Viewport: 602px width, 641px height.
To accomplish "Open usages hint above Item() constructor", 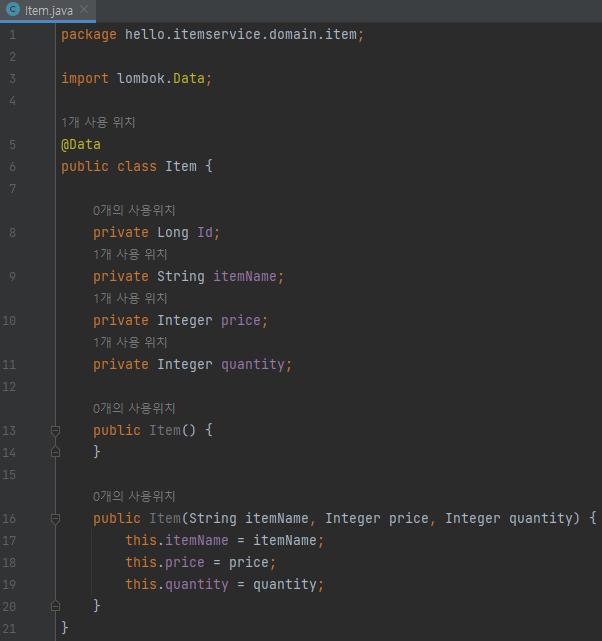I will (x=134, y=408).
